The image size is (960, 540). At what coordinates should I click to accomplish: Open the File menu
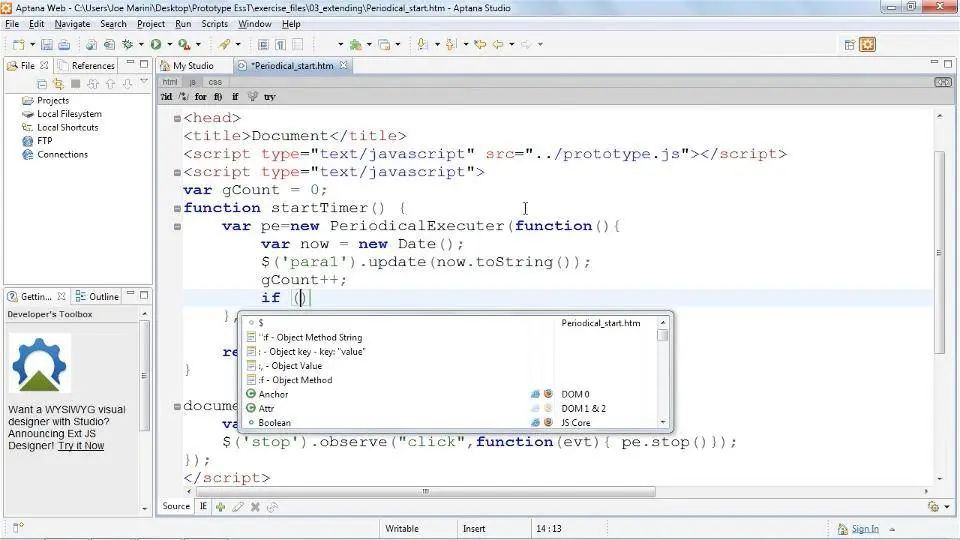(x=12, y=24)
